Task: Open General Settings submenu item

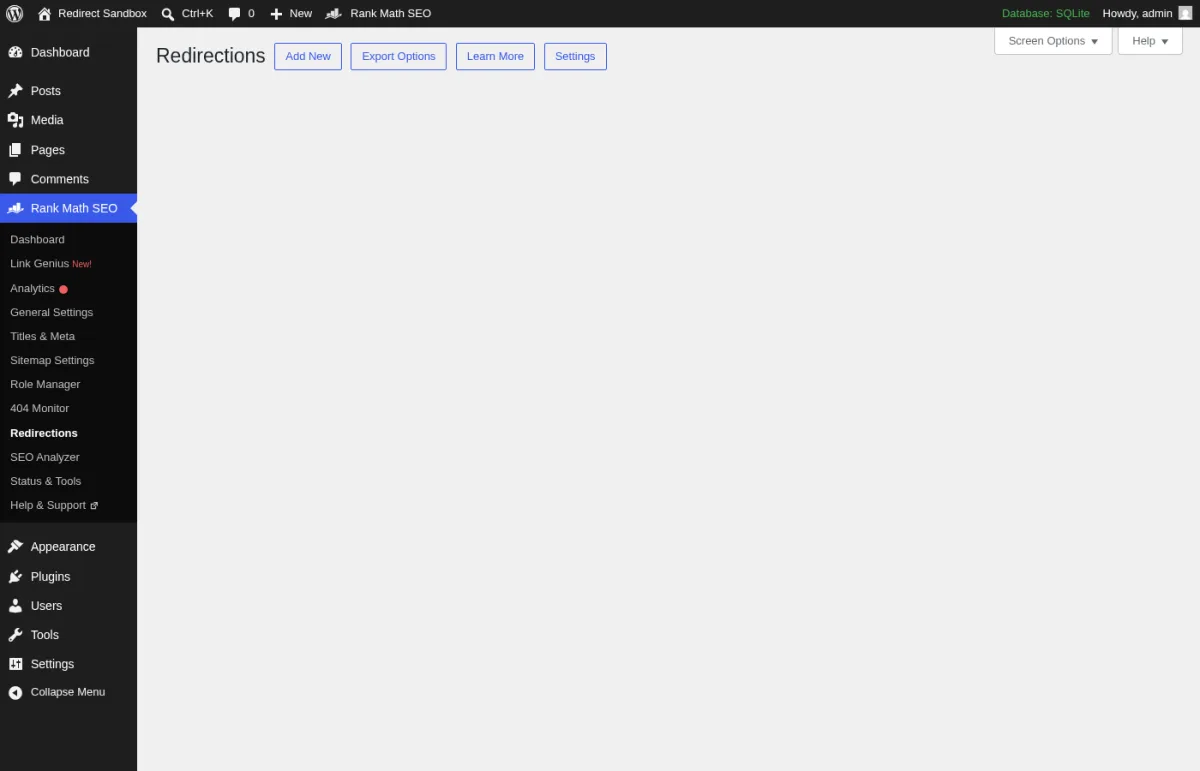Action: 51,312
